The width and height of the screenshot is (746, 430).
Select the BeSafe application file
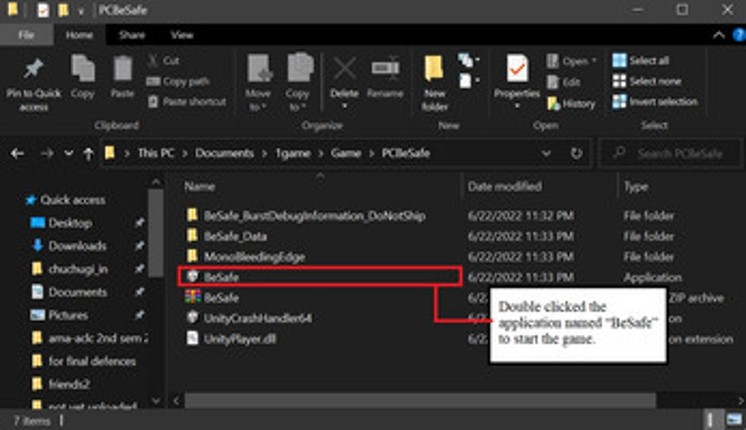(x=222, y=276)
